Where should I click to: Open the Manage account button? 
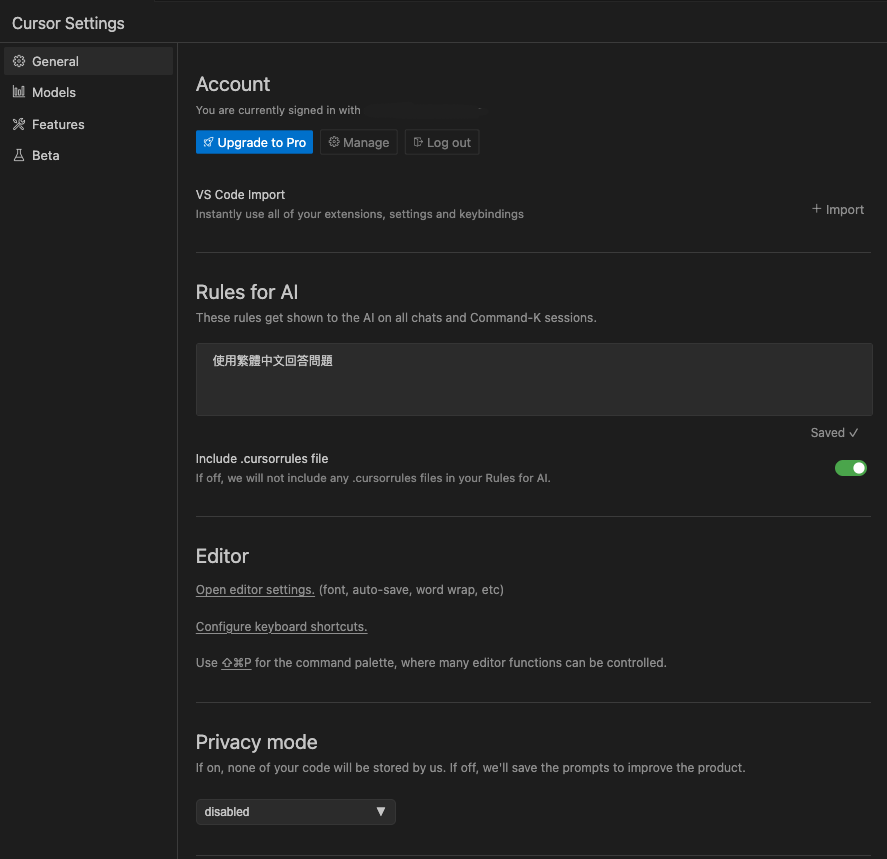click(x=359, y=142)
